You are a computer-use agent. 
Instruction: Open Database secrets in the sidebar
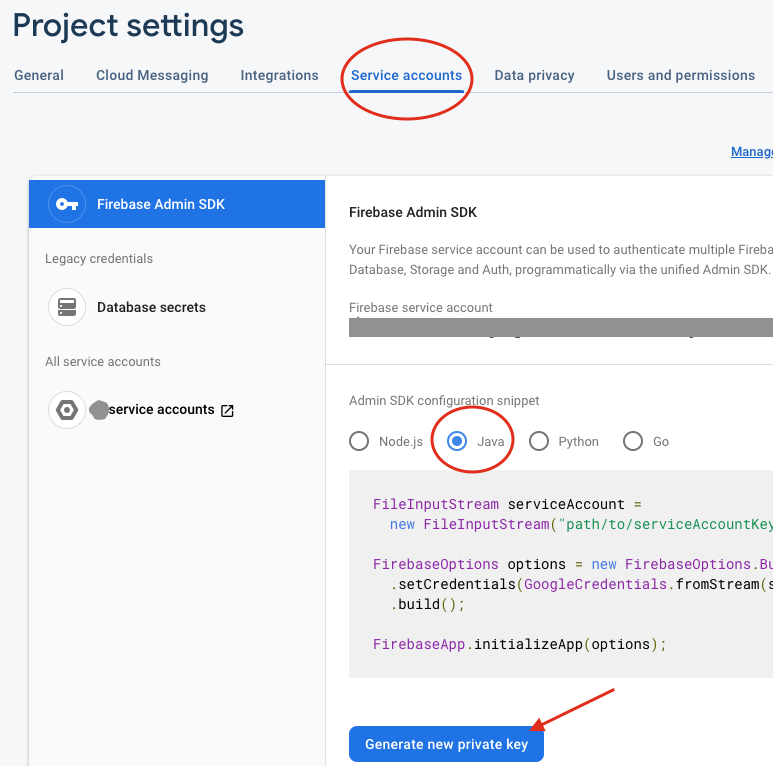tap(151, 307)
